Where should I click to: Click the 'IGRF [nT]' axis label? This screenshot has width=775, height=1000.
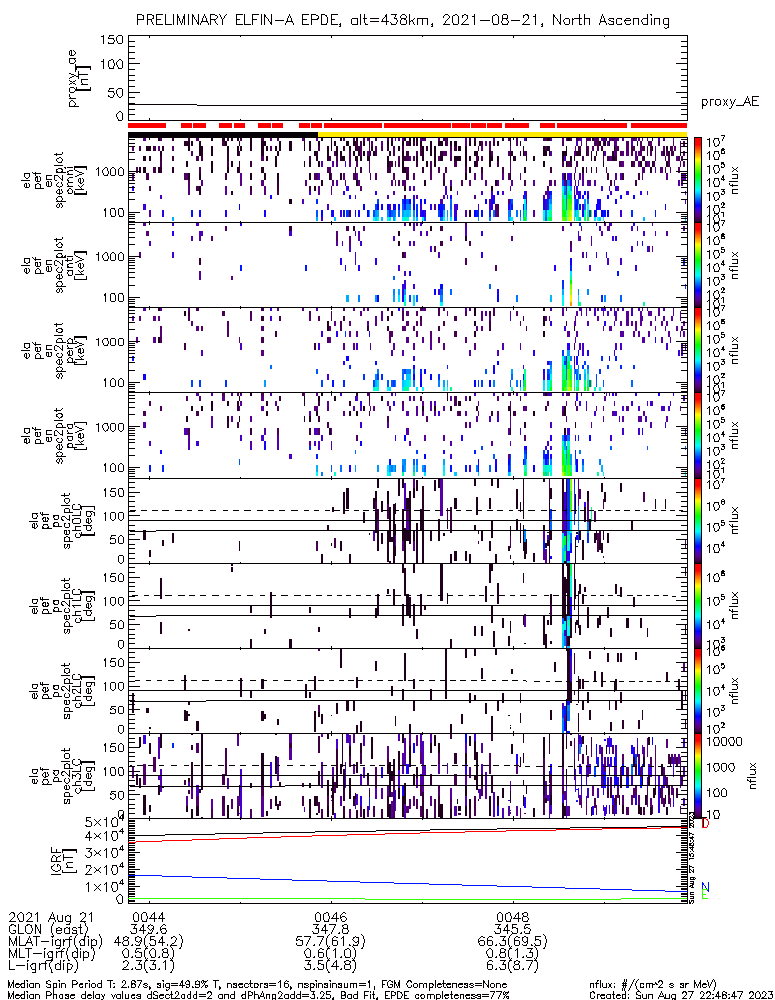[63, 860]
